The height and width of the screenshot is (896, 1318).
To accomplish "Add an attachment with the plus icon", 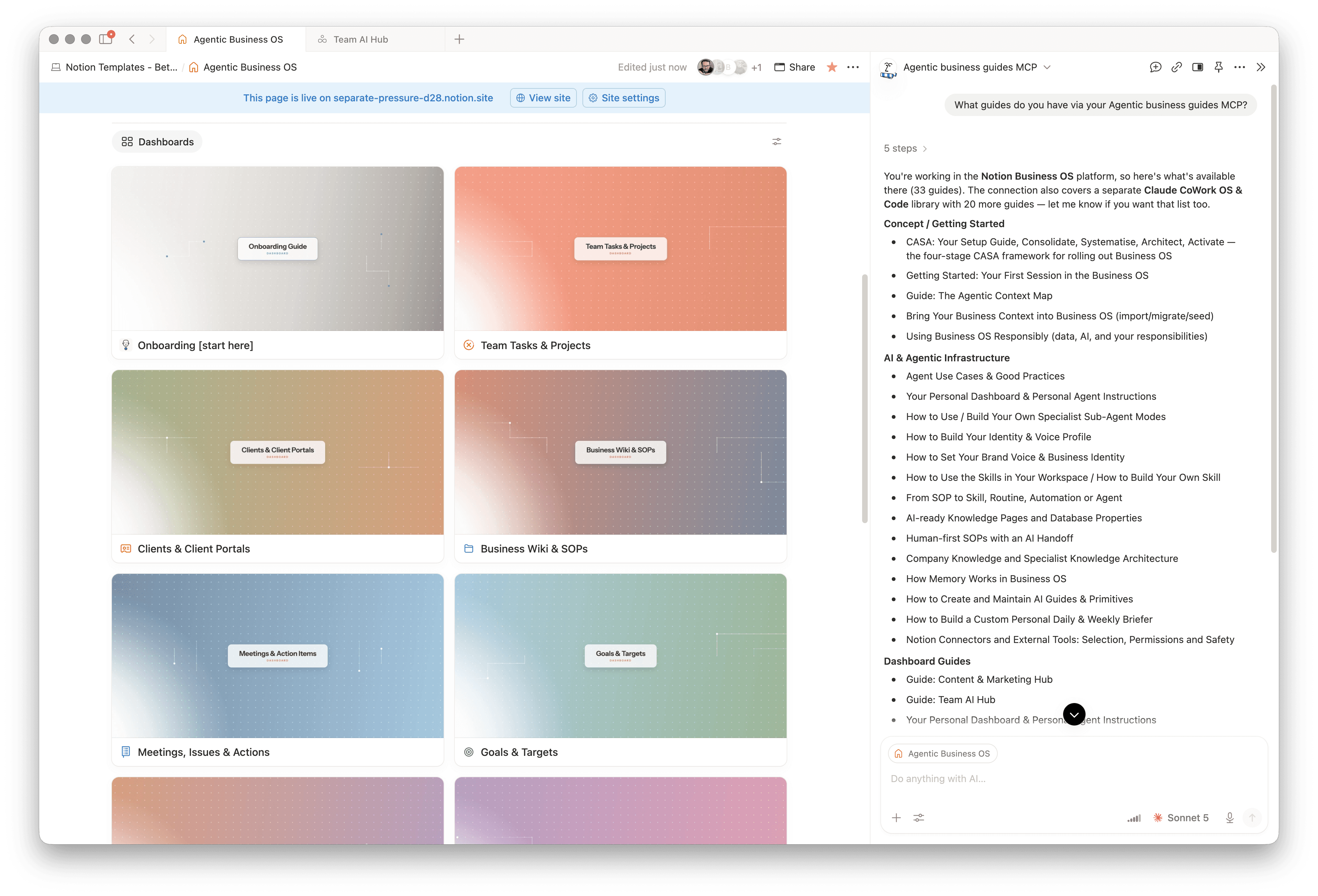I will point(896,818).
